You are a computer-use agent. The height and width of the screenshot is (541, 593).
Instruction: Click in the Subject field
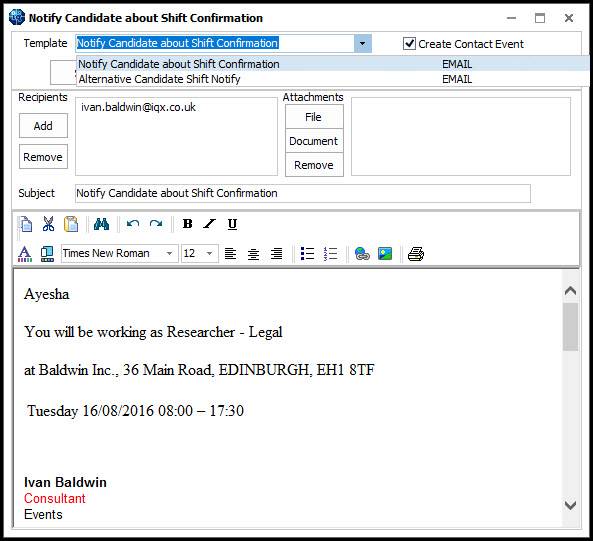pyautogui.click(x=303, y=194)
